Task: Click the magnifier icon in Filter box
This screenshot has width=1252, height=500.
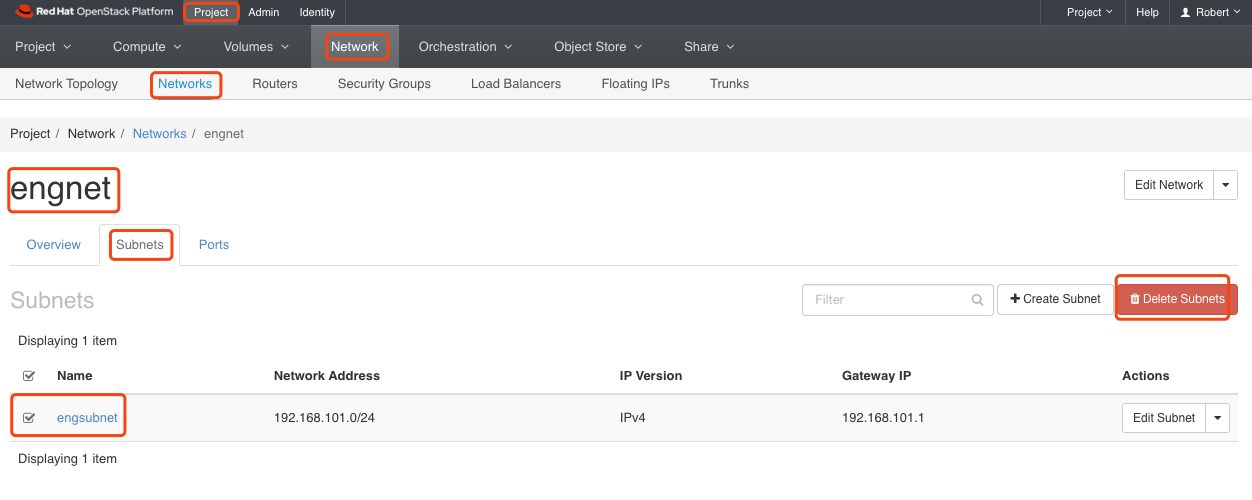Action: [977, 300]
